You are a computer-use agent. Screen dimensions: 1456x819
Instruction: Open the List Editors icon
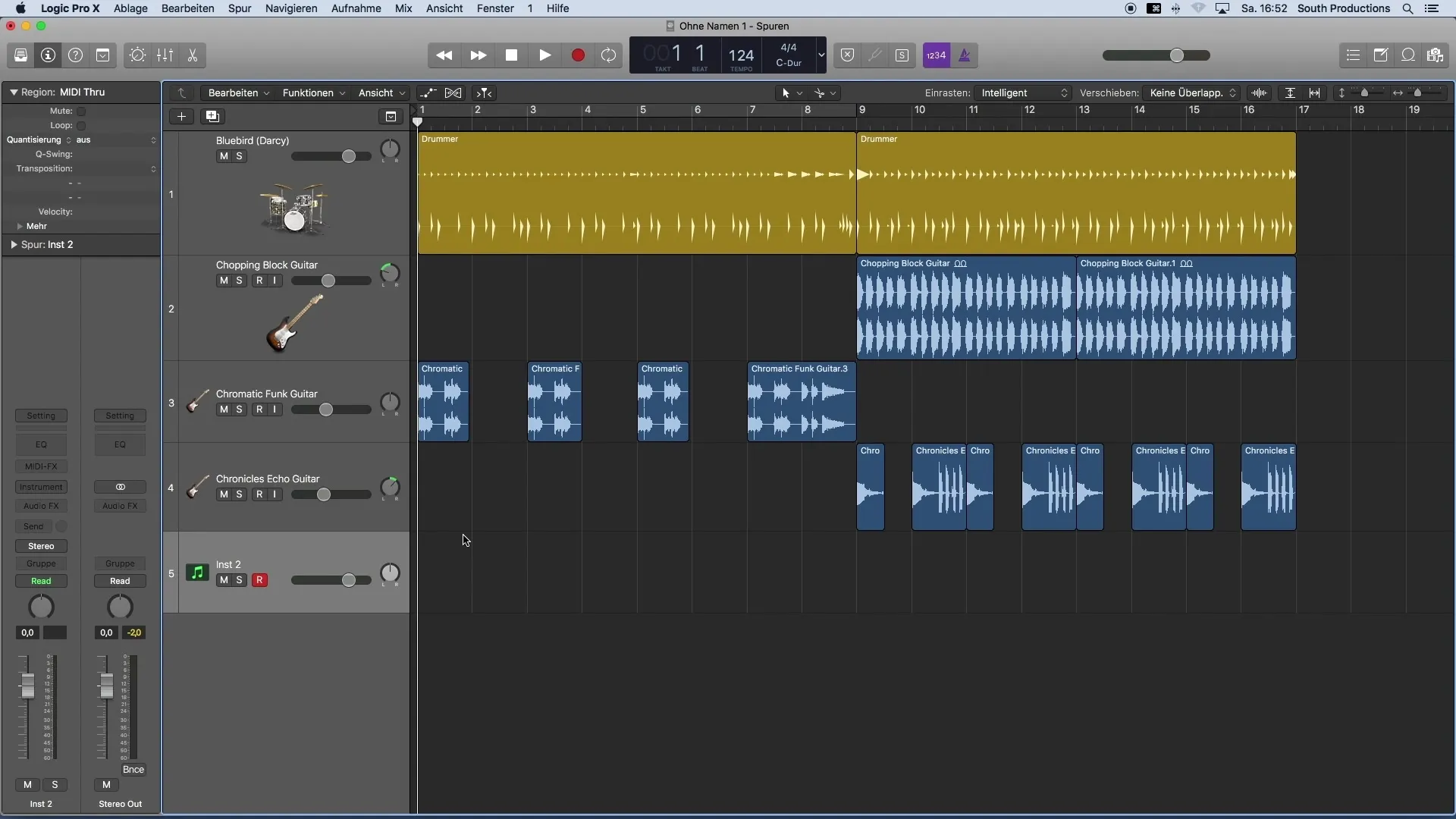coord(1353,55)
